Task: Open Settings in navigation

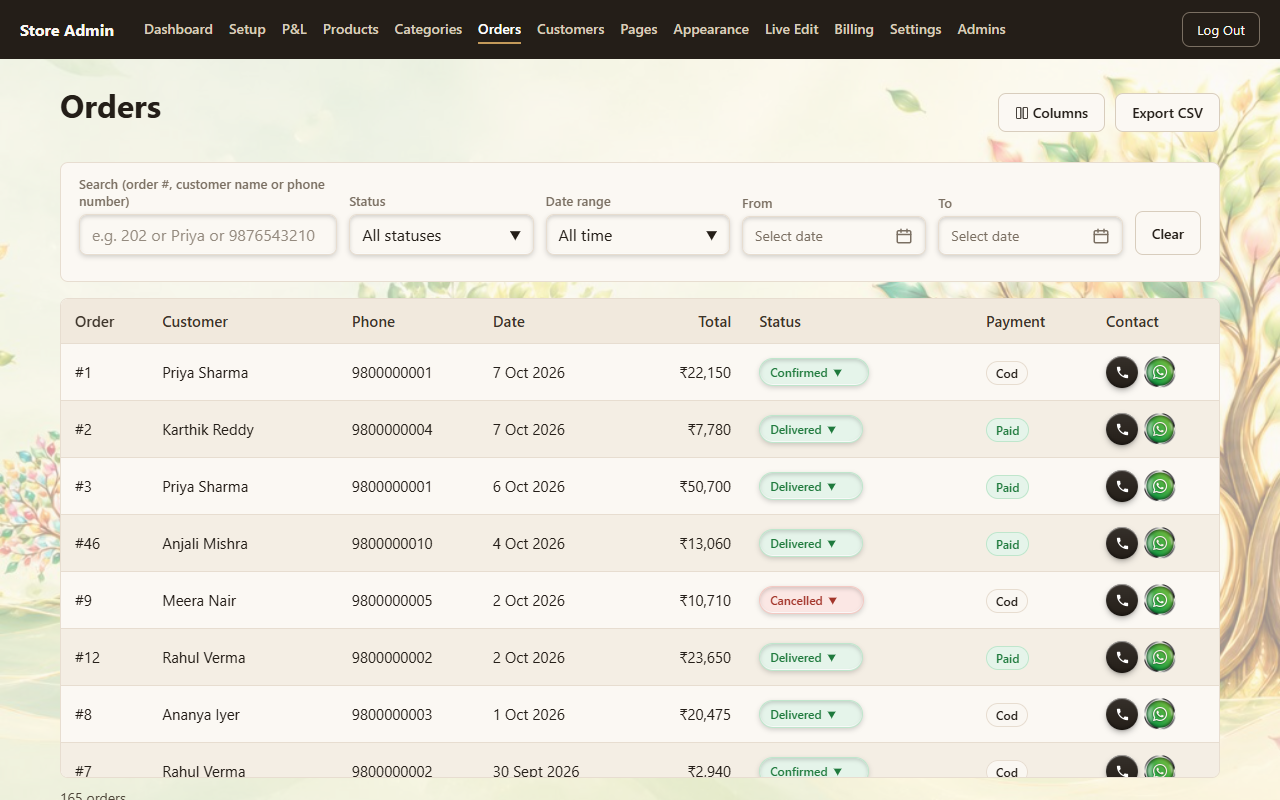Action: tap(915, 30)
